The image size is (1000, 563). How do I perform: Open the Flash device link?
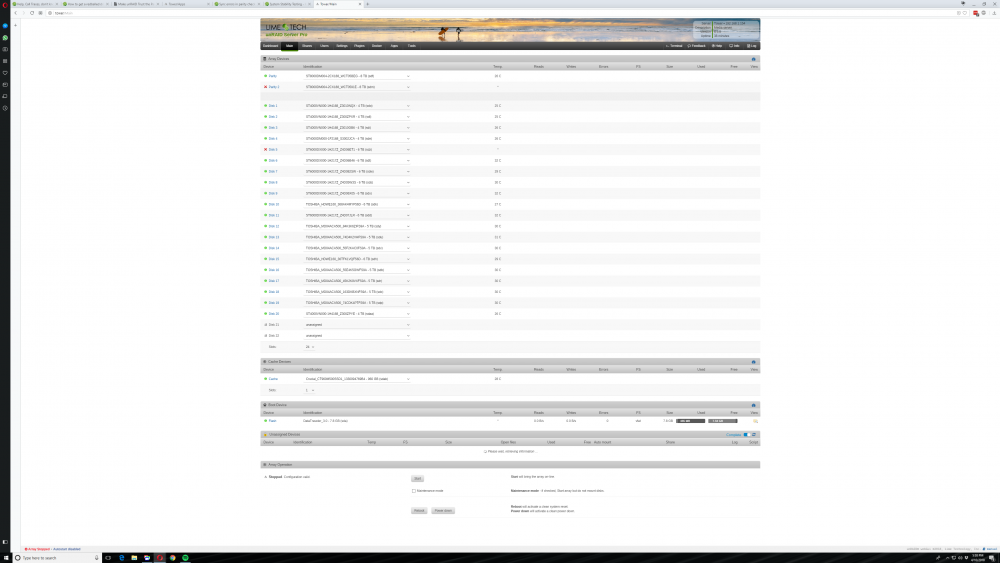click(x=272, y=421)
